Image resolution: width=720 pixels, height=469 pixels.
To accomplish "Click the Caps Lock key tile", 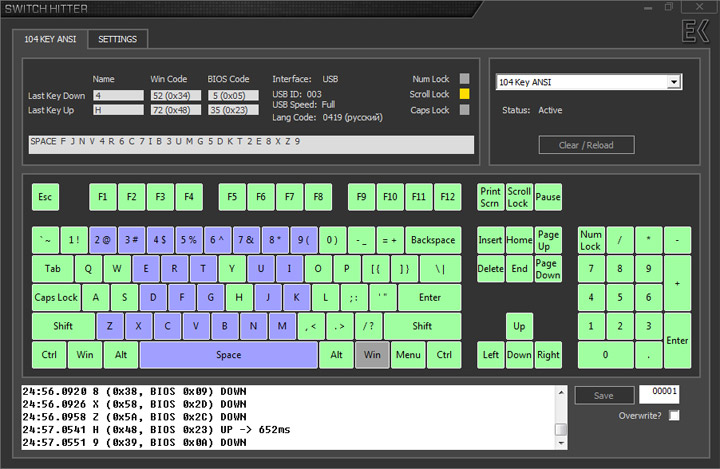I will [56, 298].
